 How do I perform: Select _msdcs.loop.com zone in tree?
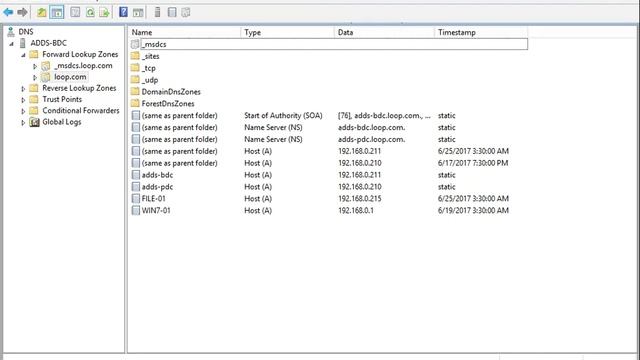point(83,66)
